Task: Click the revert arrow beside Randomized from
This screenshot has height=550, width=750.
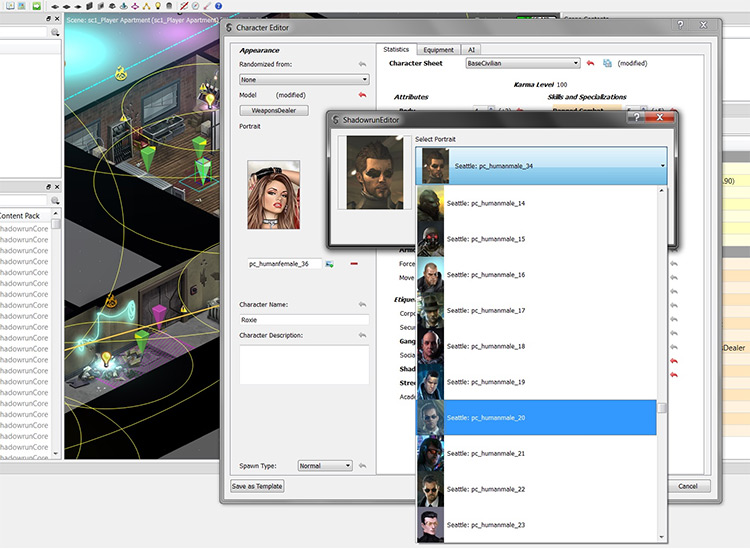Action: 363,64
